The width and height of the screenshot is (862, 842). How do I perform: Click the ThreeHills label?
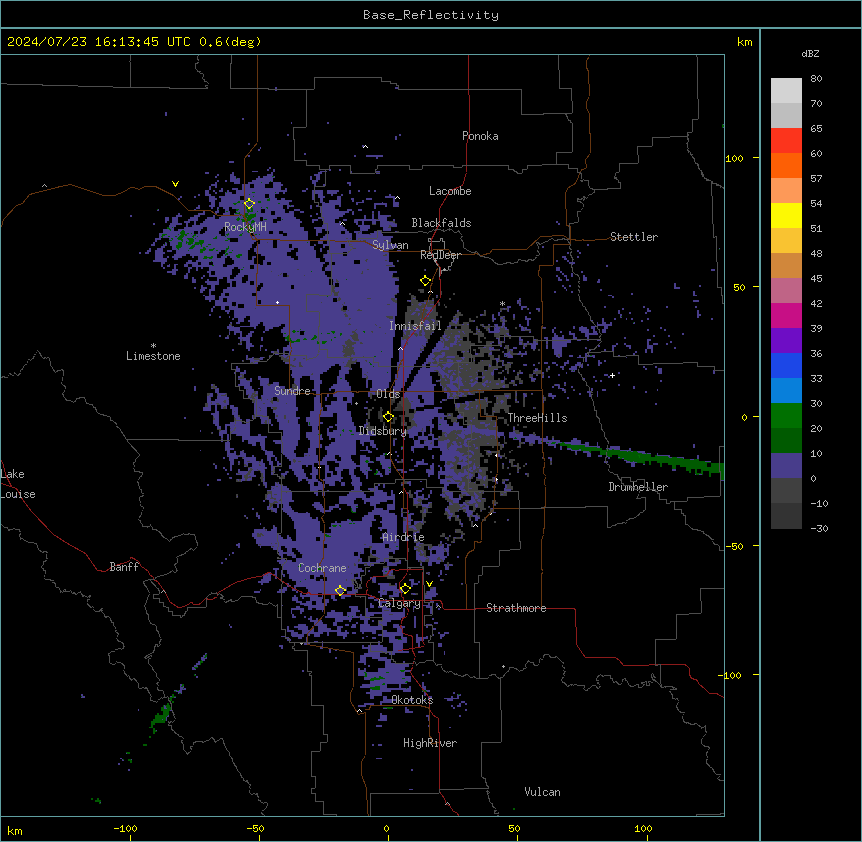point(537,418)
